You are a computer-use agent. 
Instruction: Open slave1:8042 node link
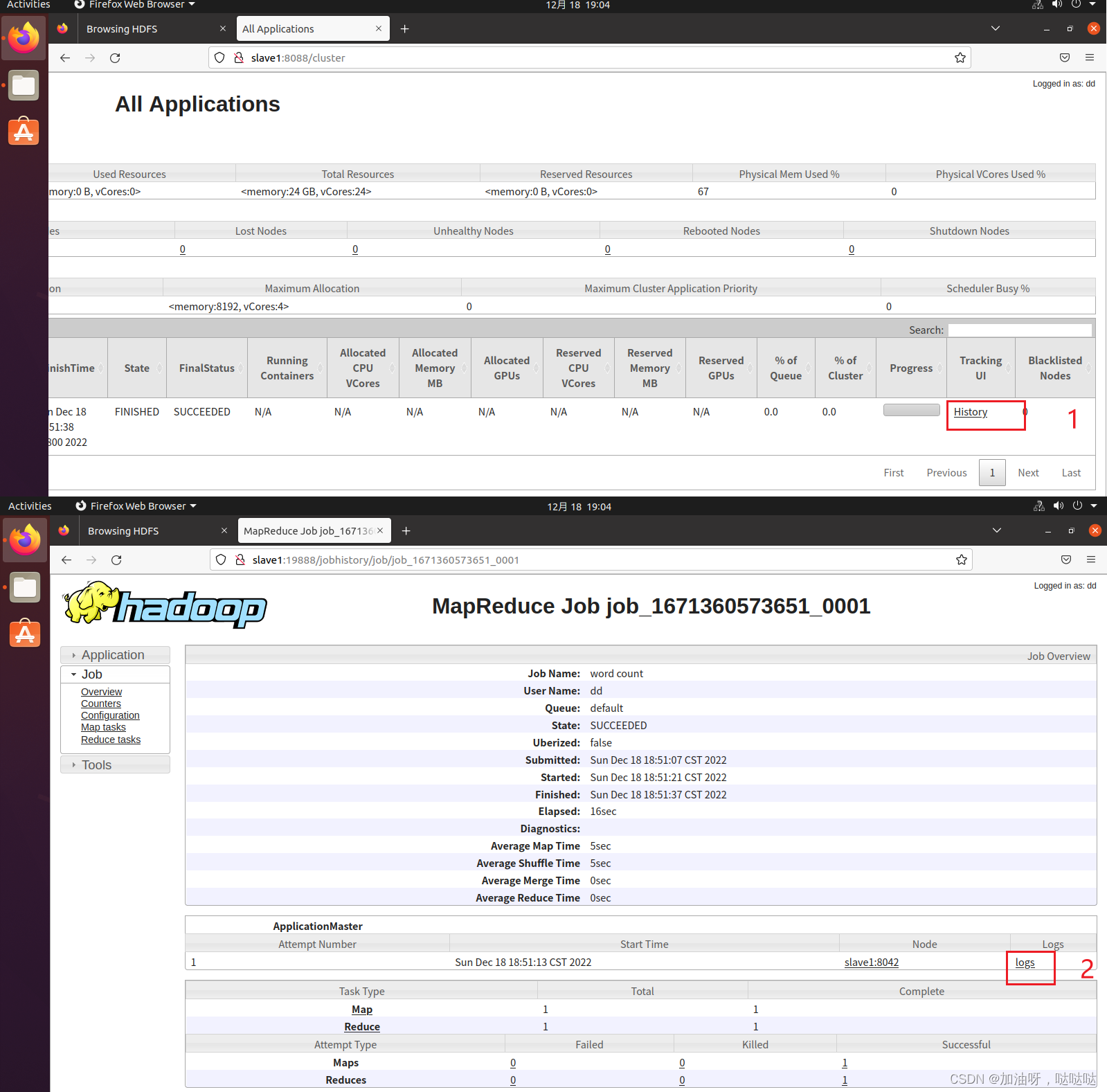872,963
